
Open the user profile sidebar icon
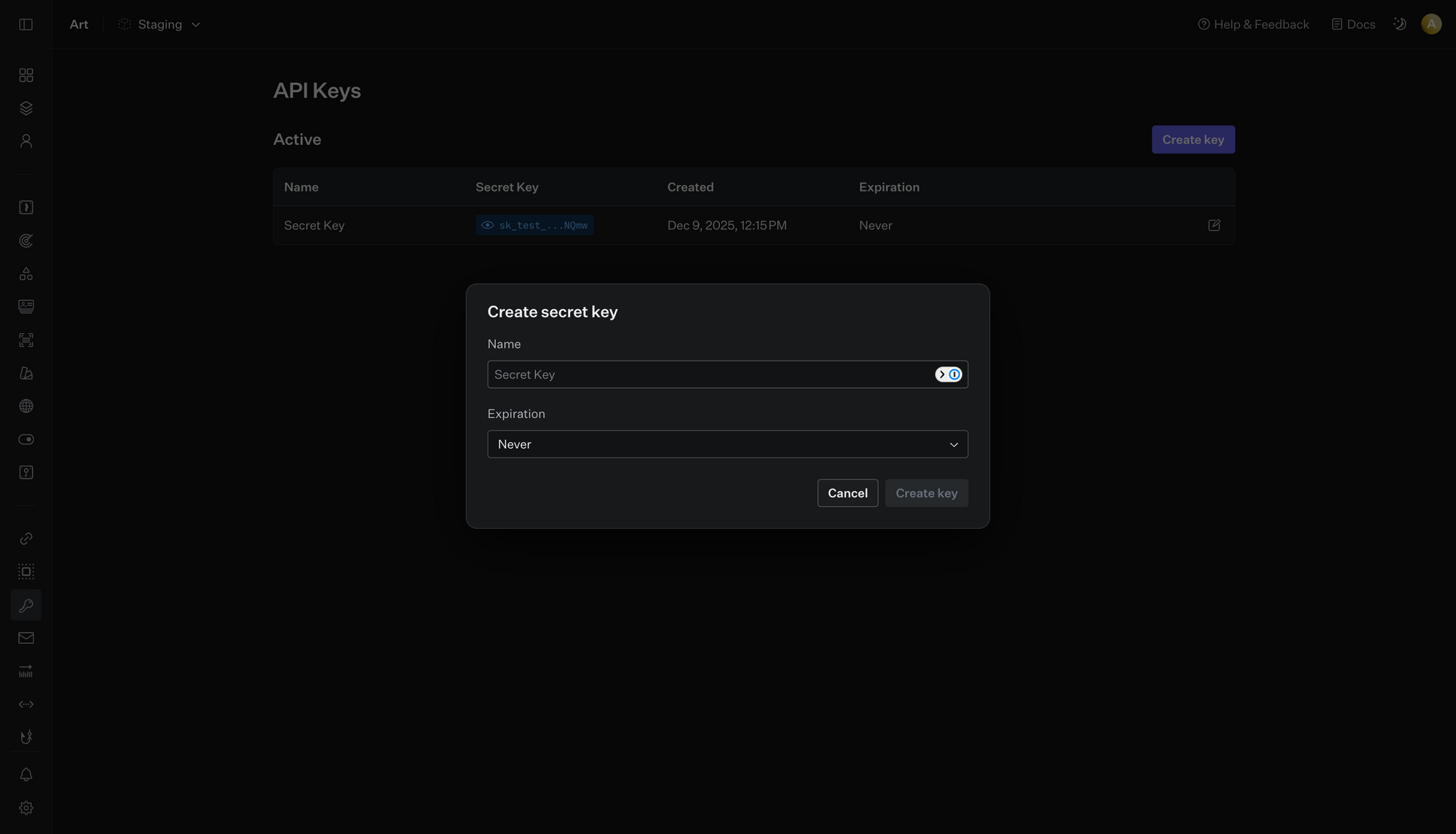click(x=26, y=141)
